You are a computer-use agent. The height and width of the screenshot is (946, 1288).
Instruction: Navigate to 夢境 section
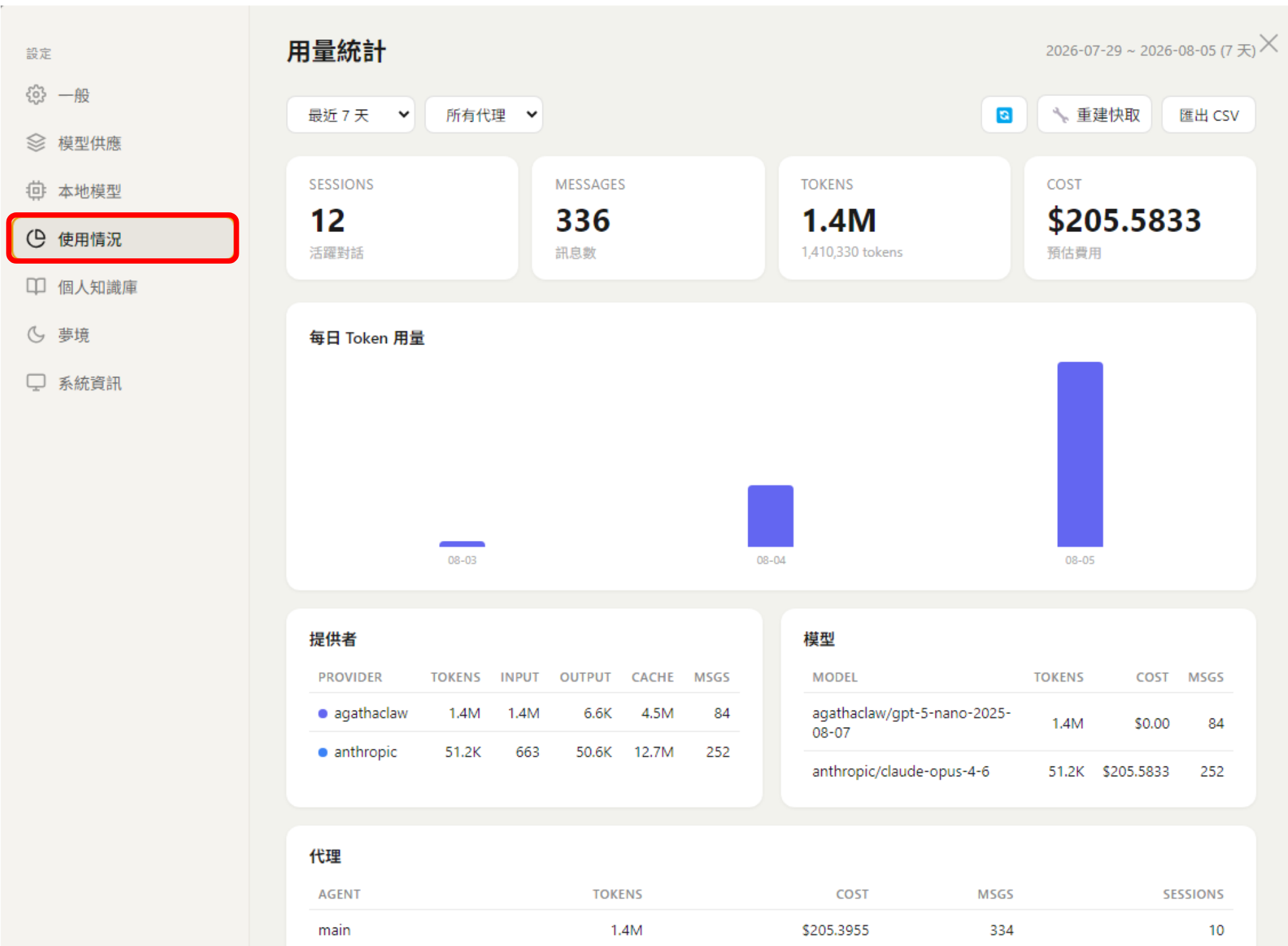pos(122,335)
